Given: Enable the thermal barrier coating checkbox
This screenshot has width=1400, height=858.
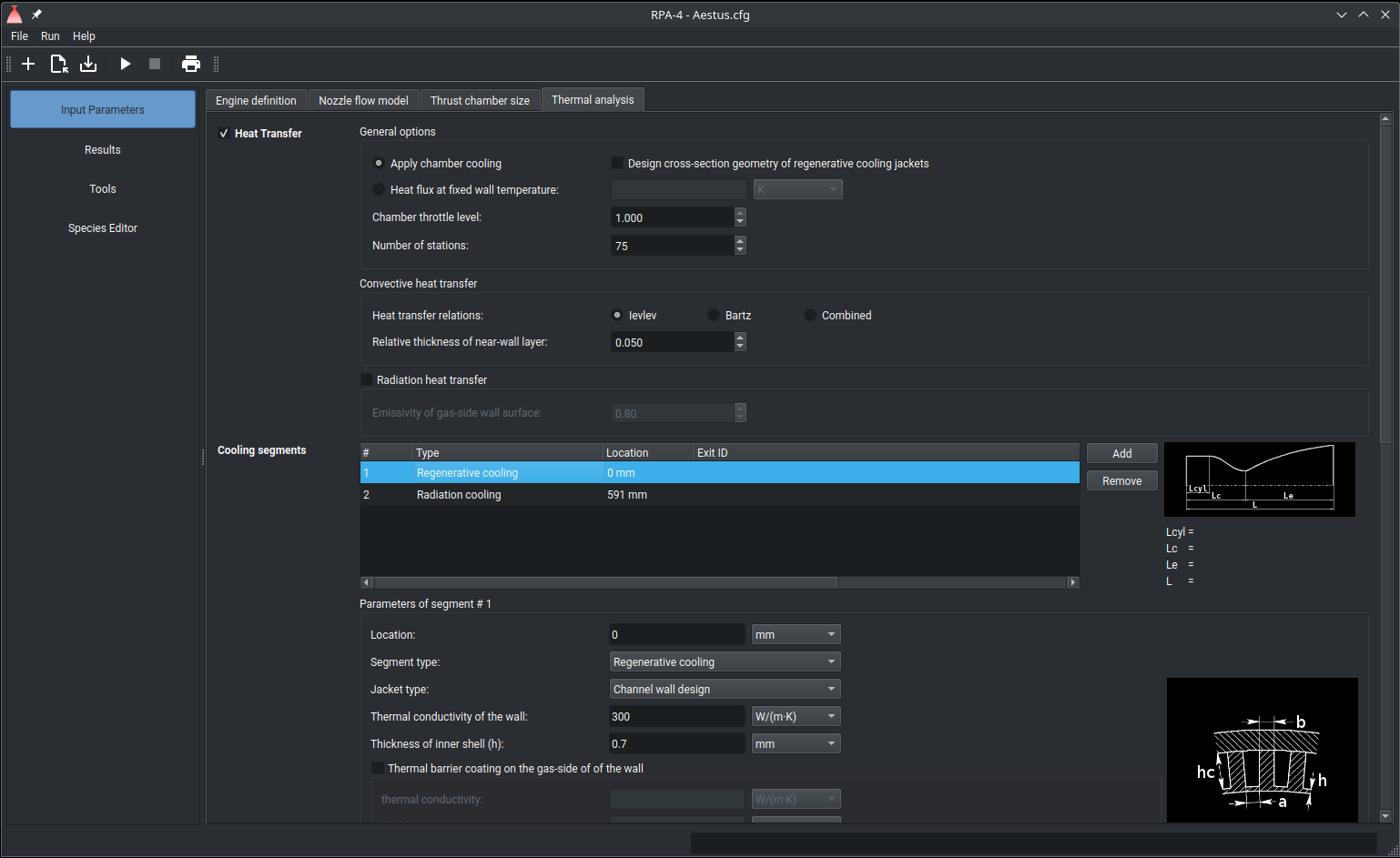Looking at the screenshot, I should [378, 769].
